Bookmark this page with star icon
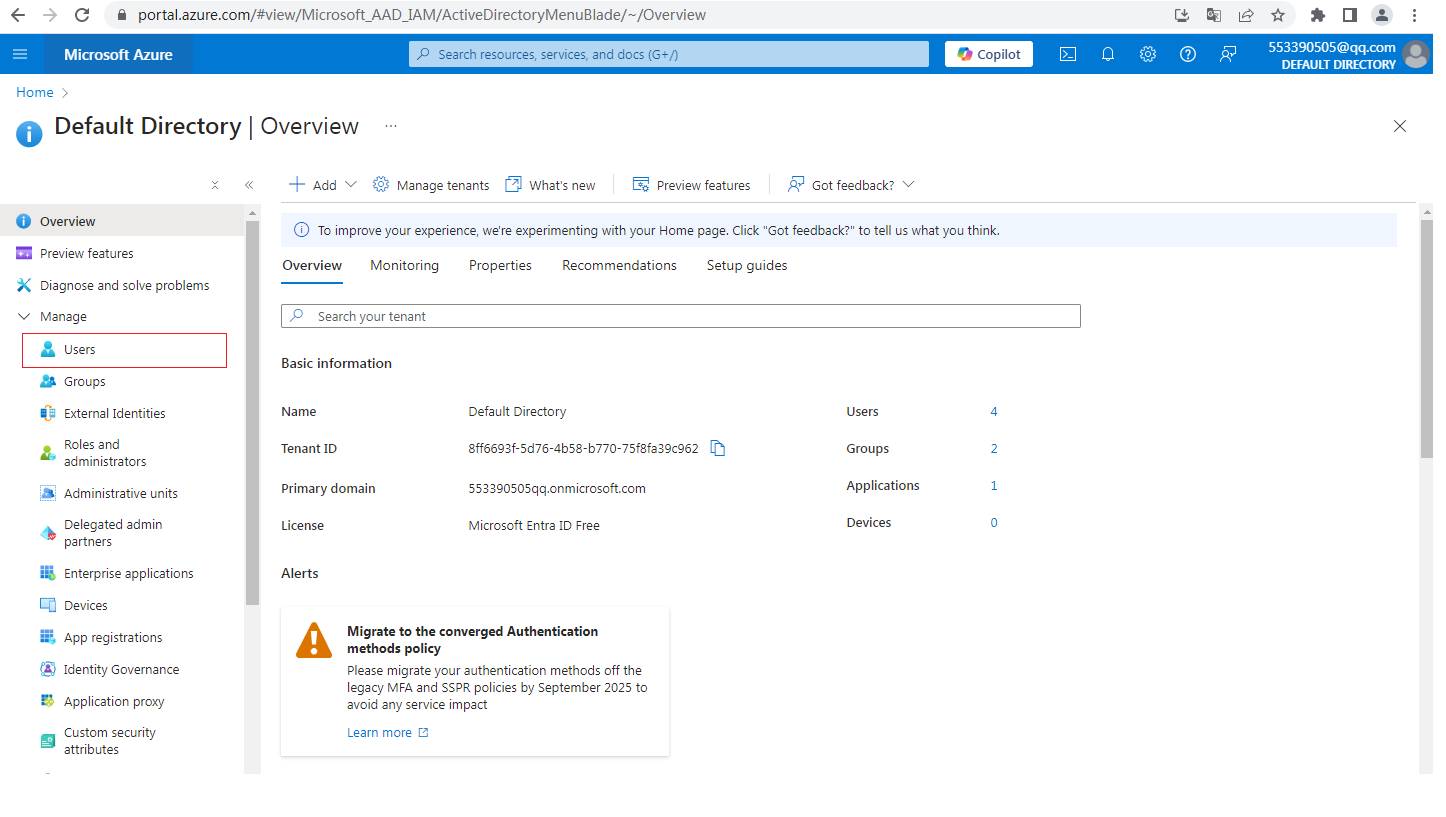 pyautogui.click(x=1278, y=15)
